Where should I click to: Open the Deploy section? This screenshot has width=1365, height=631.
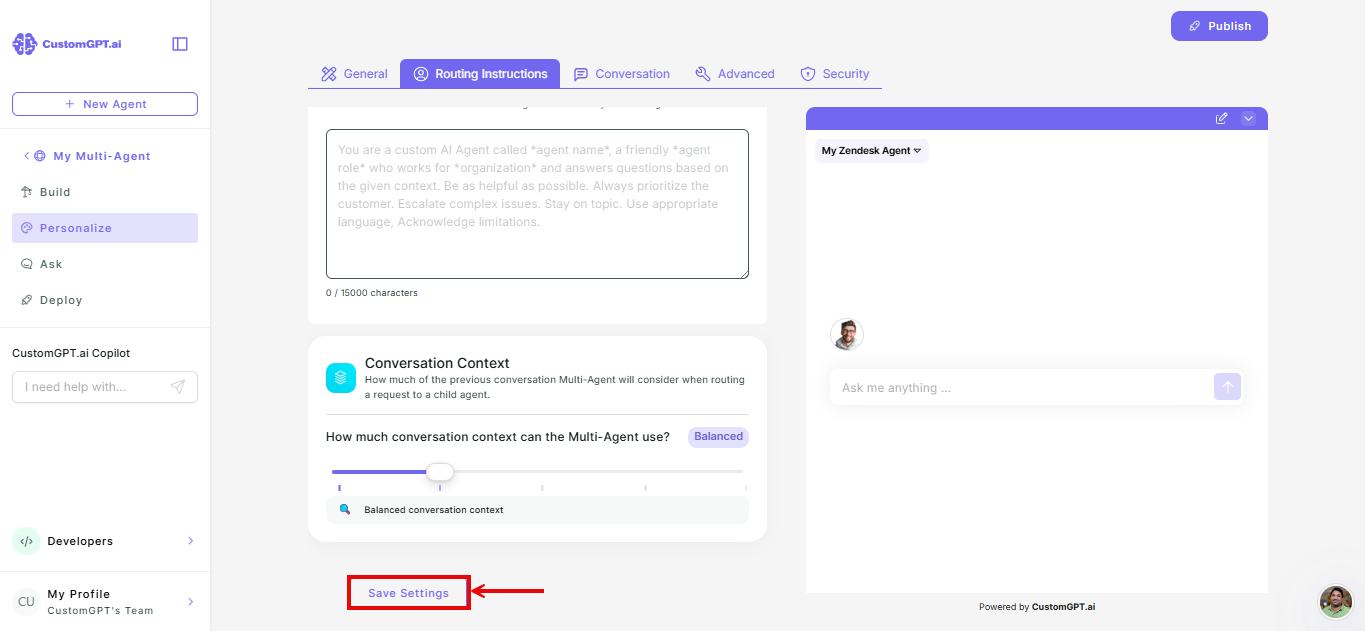[105, 300]
